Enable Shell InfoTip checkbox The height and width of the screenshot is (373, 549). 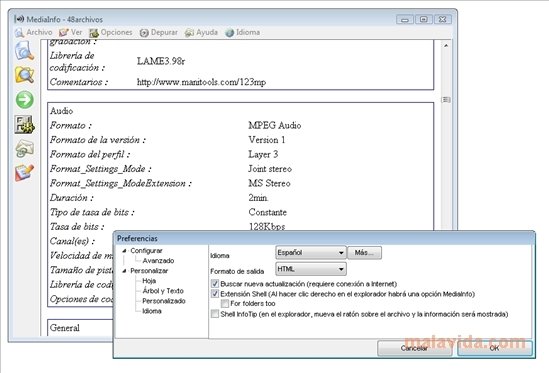[215, 314]
